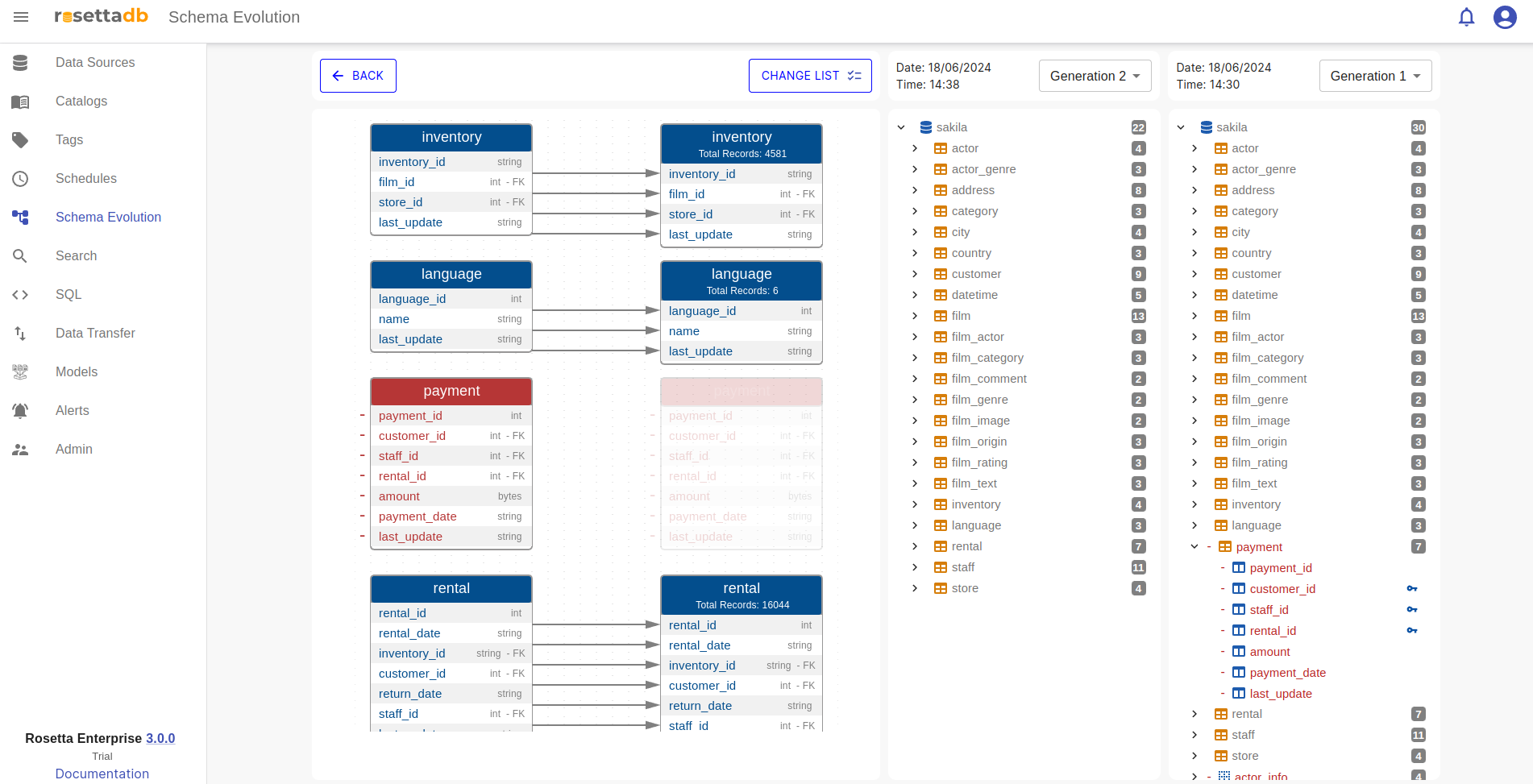The image size is (1533, 784).
Task: Click the Schedules clock icon
Action: click(x=21, y=179)
